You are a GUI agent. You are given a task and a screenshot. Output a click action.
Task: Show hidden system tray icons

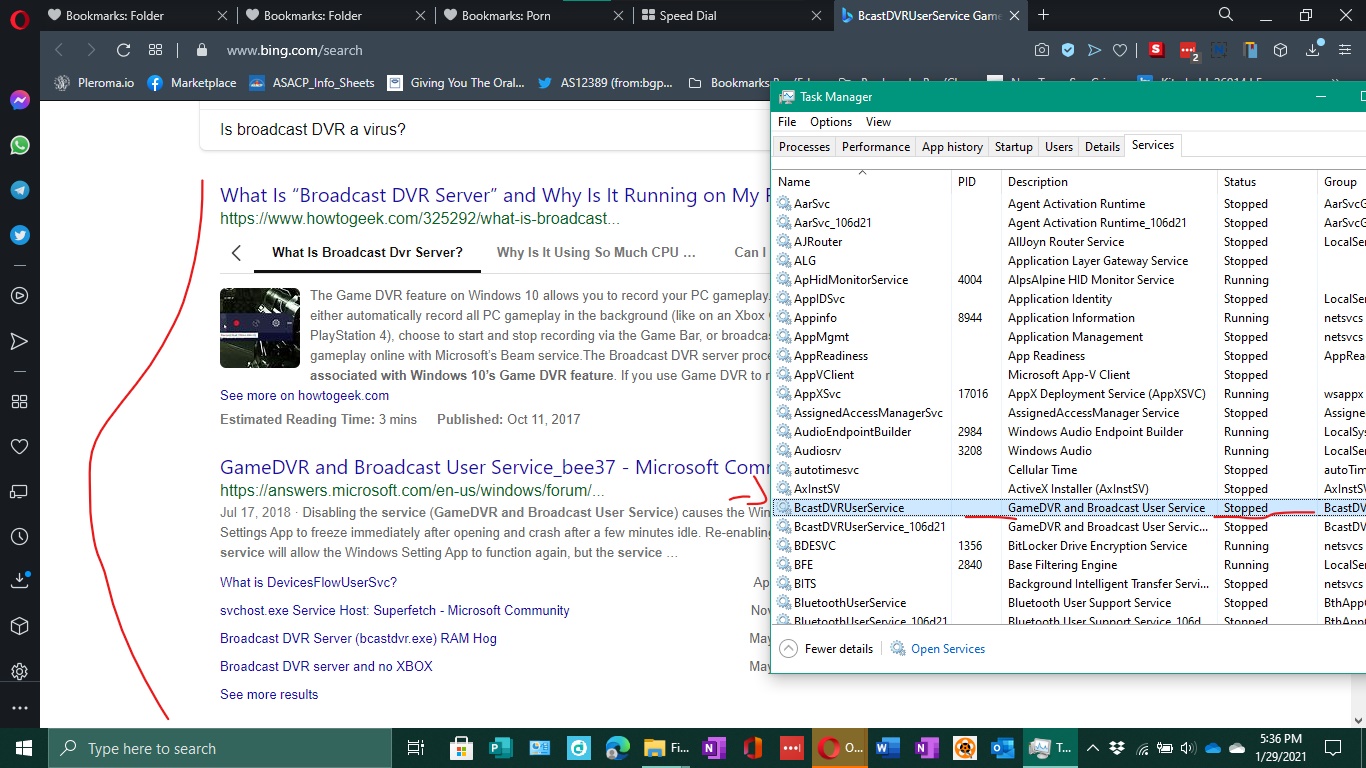click(x=1092, y=748)
